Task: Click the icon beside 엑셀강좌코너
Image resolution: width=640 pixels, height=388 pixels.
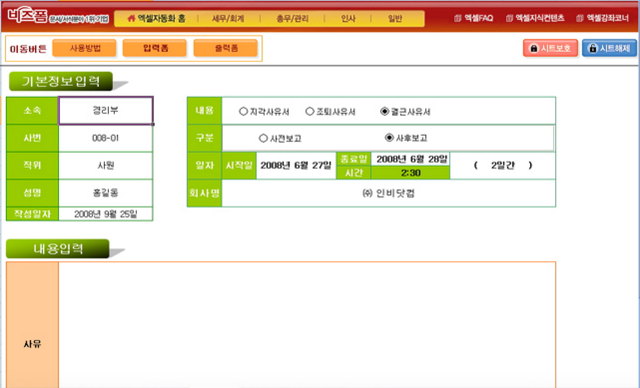Action: point(580,18)
